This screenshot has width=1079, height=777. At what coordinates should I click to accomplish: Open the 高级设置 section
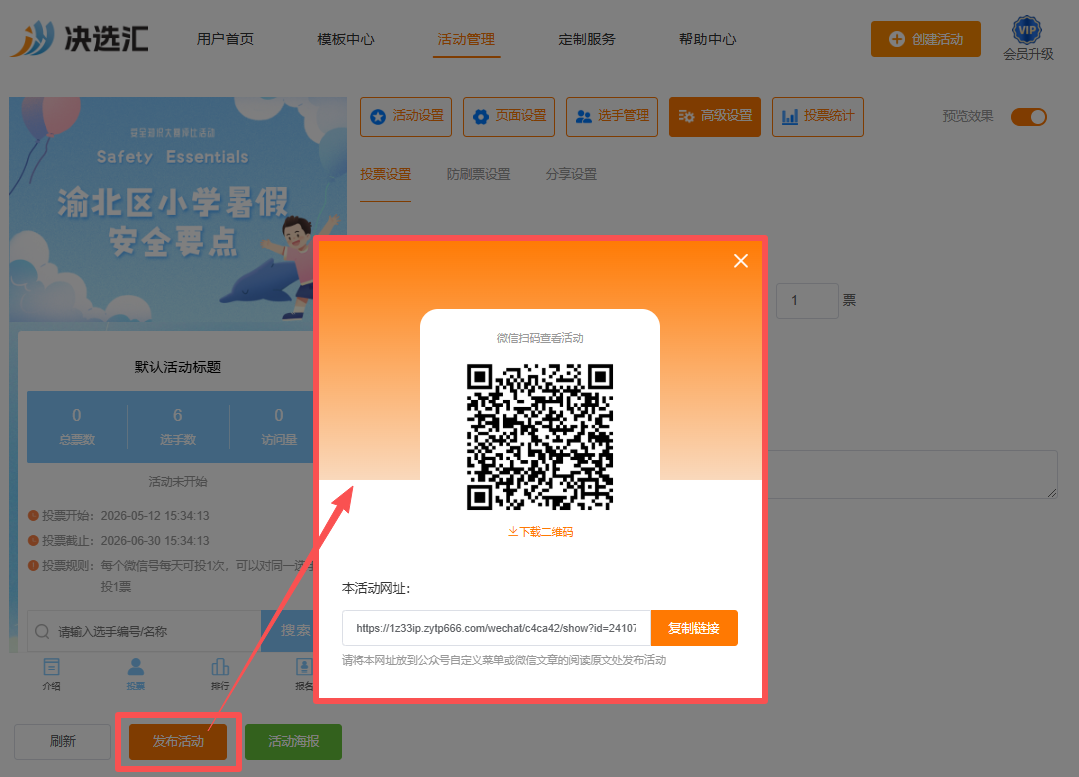715,117
